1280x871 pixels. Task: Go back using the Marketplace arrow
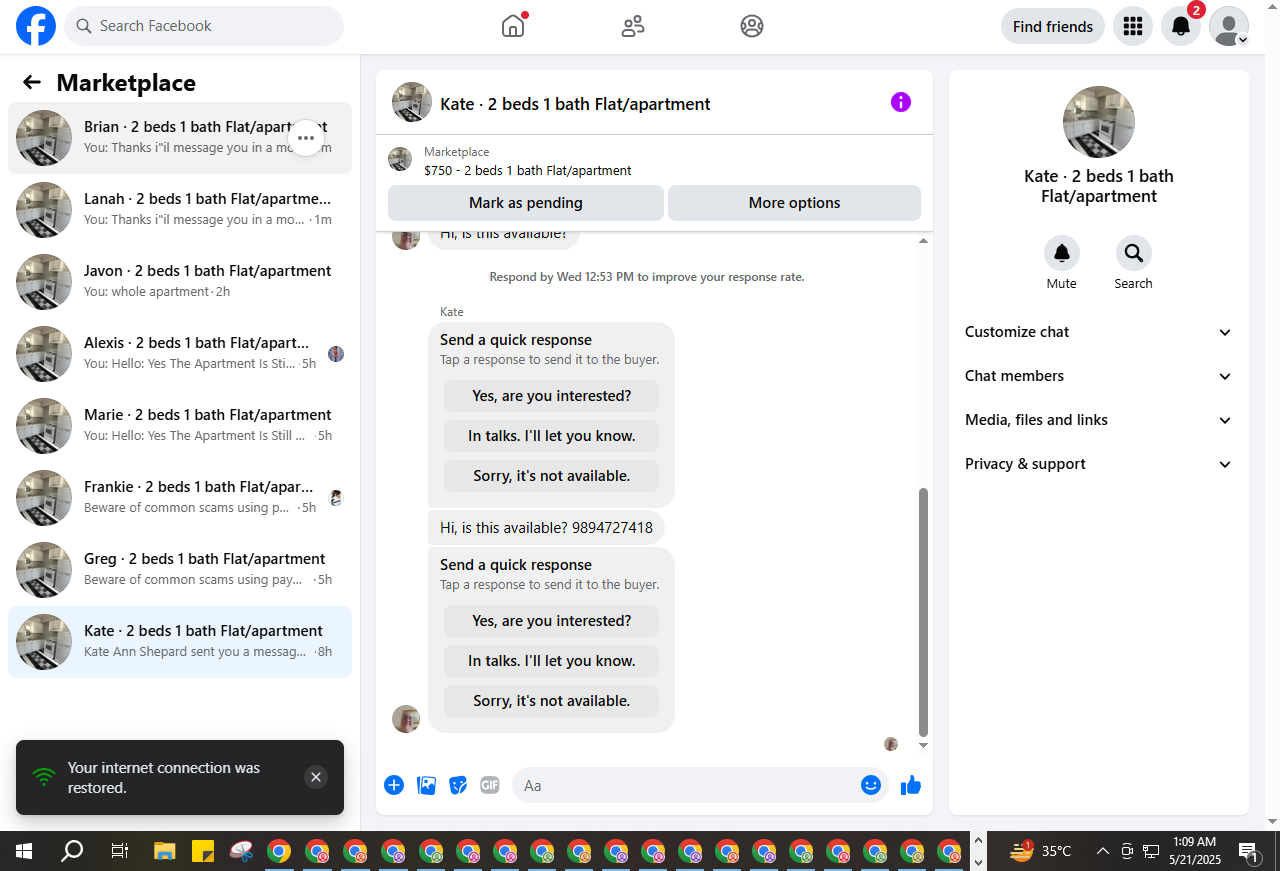pos(32,82)
